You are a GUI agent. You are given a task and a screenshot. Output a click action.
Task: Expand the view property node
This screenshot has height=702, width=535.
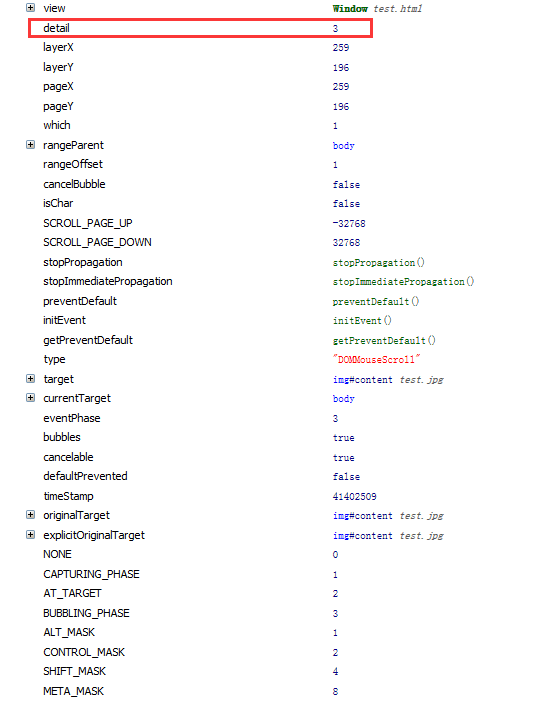tap(30, 8)
